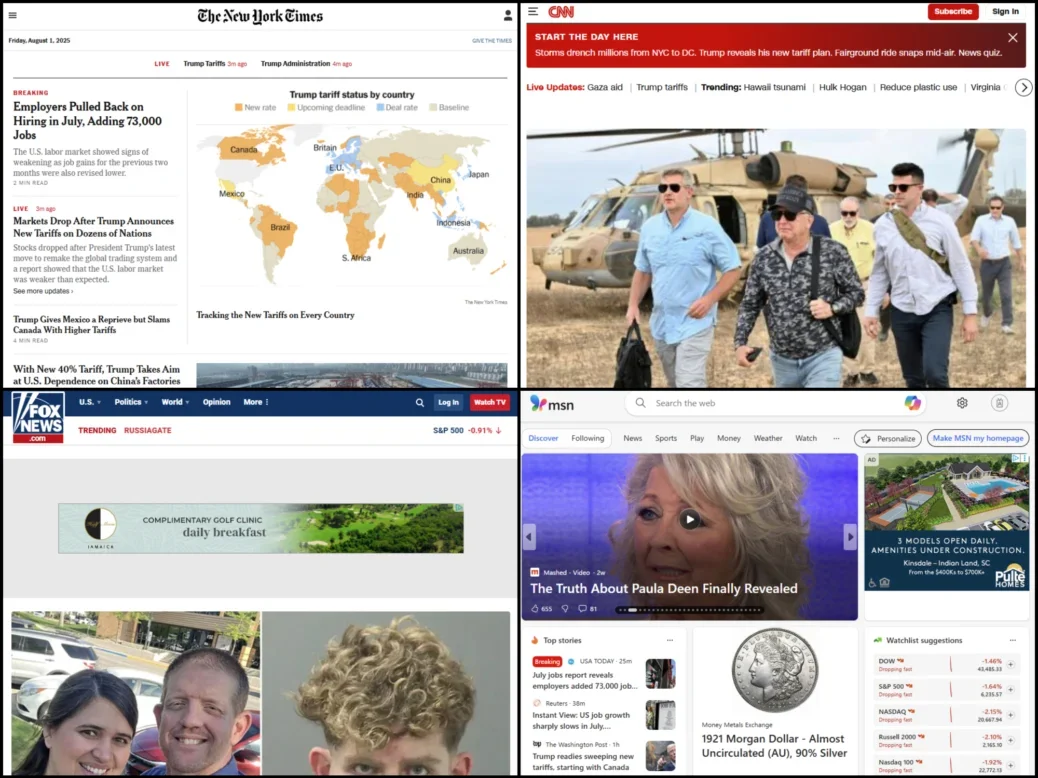
Task: Open the CNN hamburger menu
Action: tap(534, 11)
